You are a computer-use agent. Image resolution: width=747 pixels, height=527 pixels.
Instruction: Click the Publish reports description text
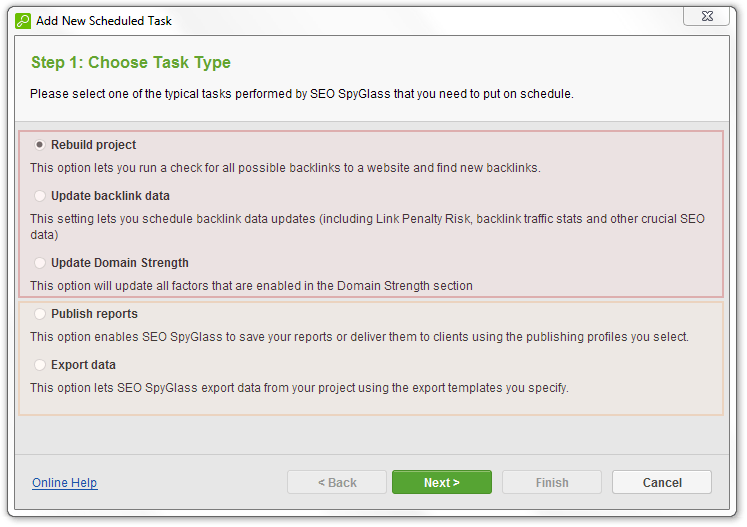359,337
